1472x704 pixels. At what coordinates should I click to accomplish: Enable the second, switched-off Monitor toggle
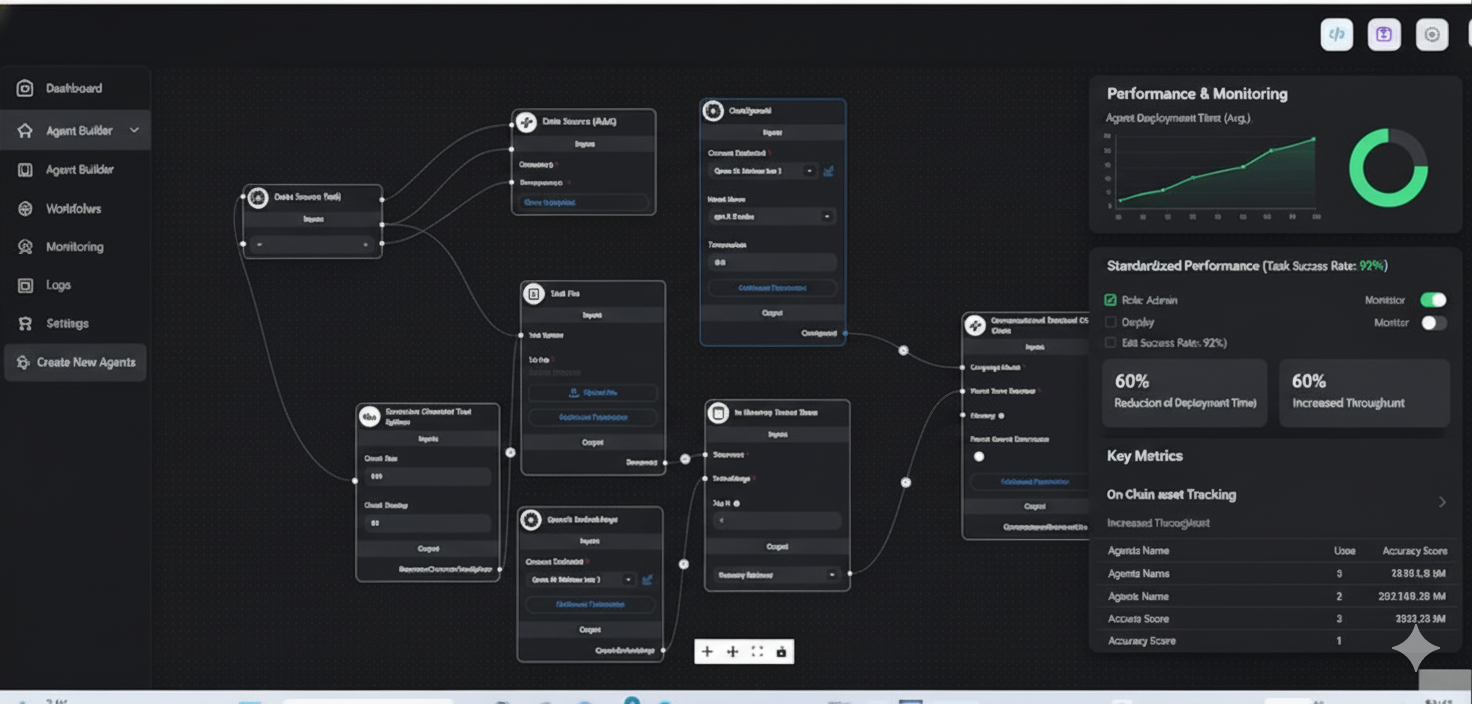pos(1433,323)
